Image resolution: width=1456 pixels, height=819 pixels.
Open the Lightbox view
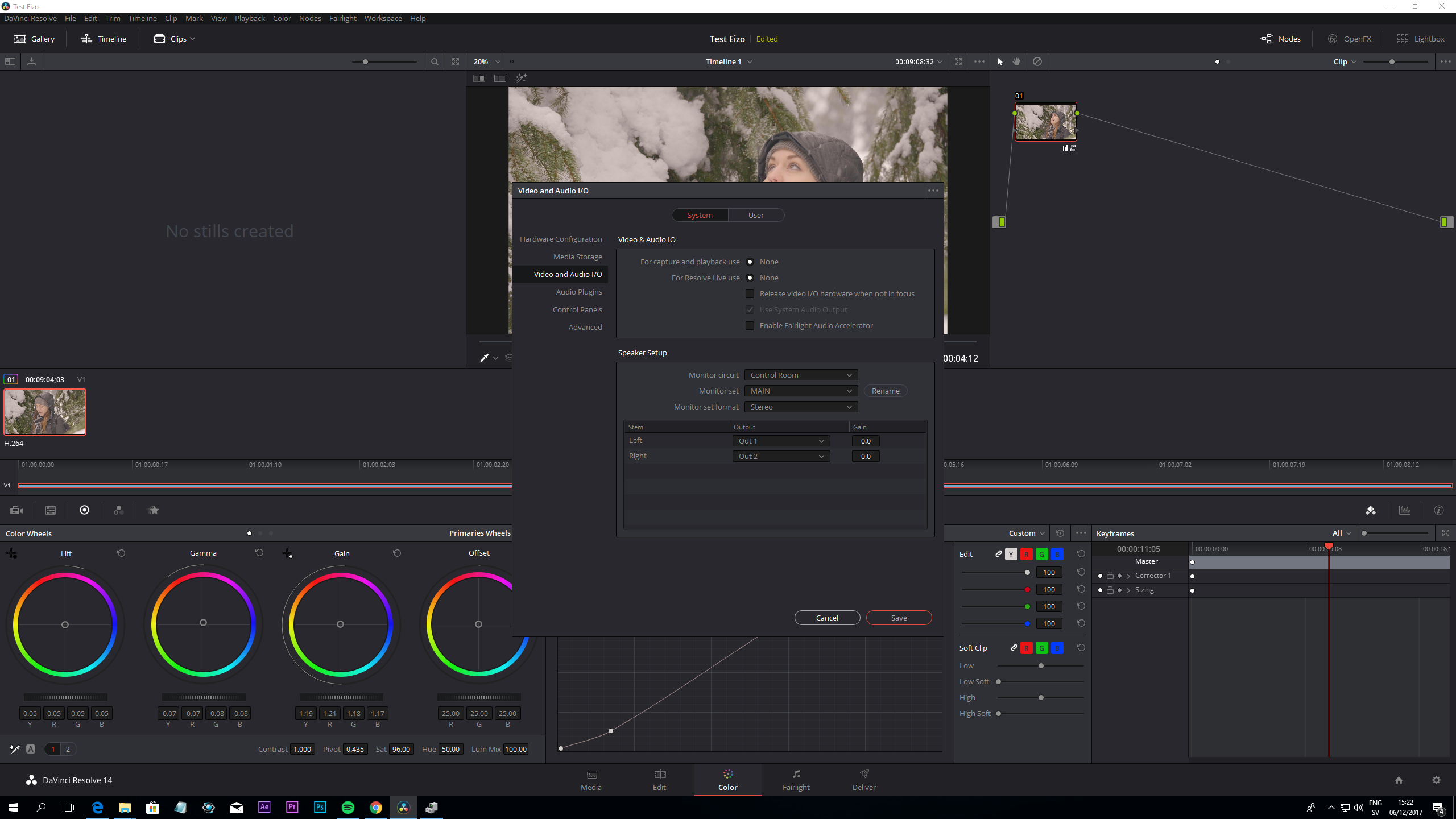click(1421, 39)
